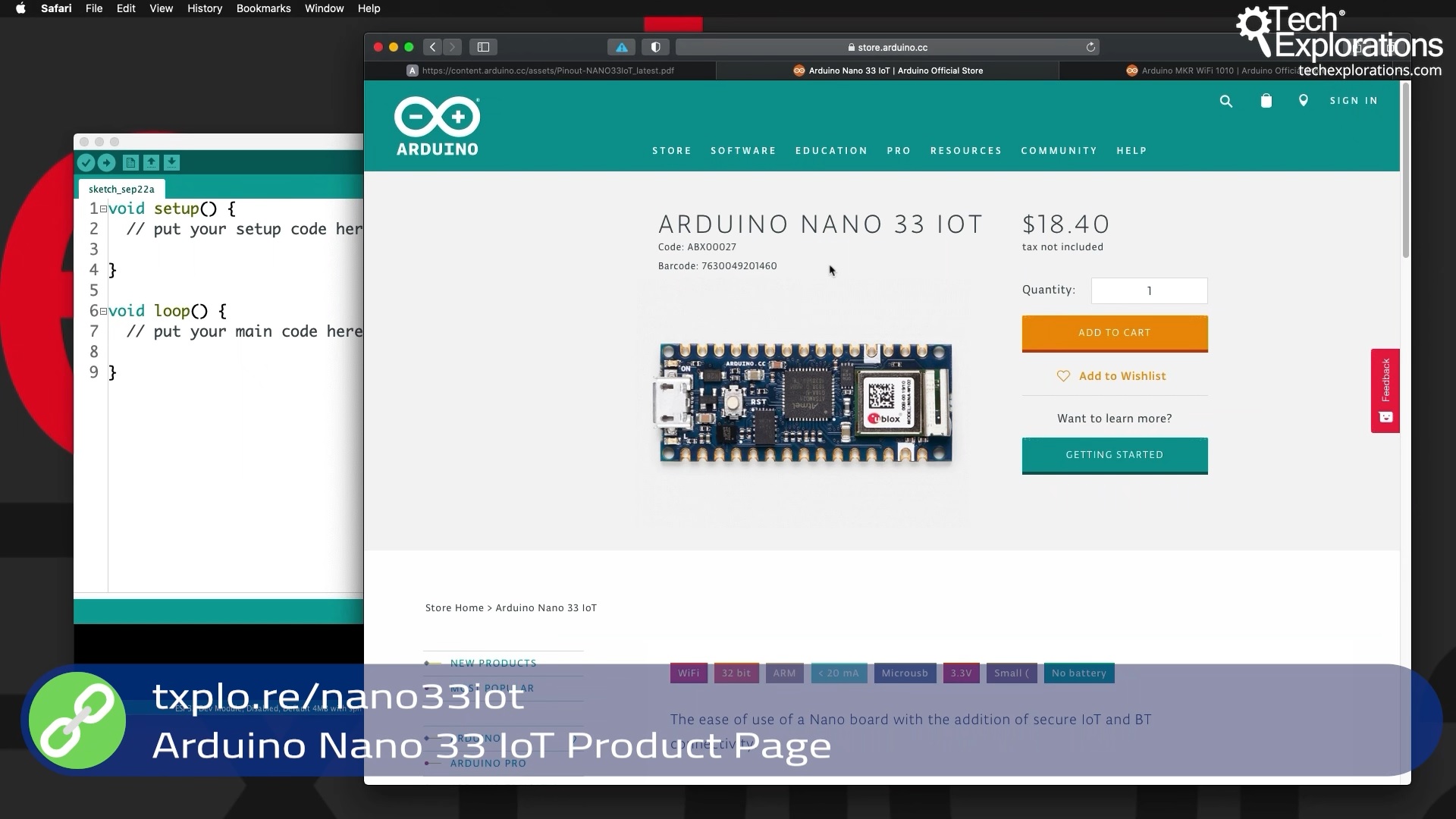Image resolution: width=1456 pixels, height=819 pixels.
Task: Collapse the setup() function fold marker
Action: click(103, 209)
